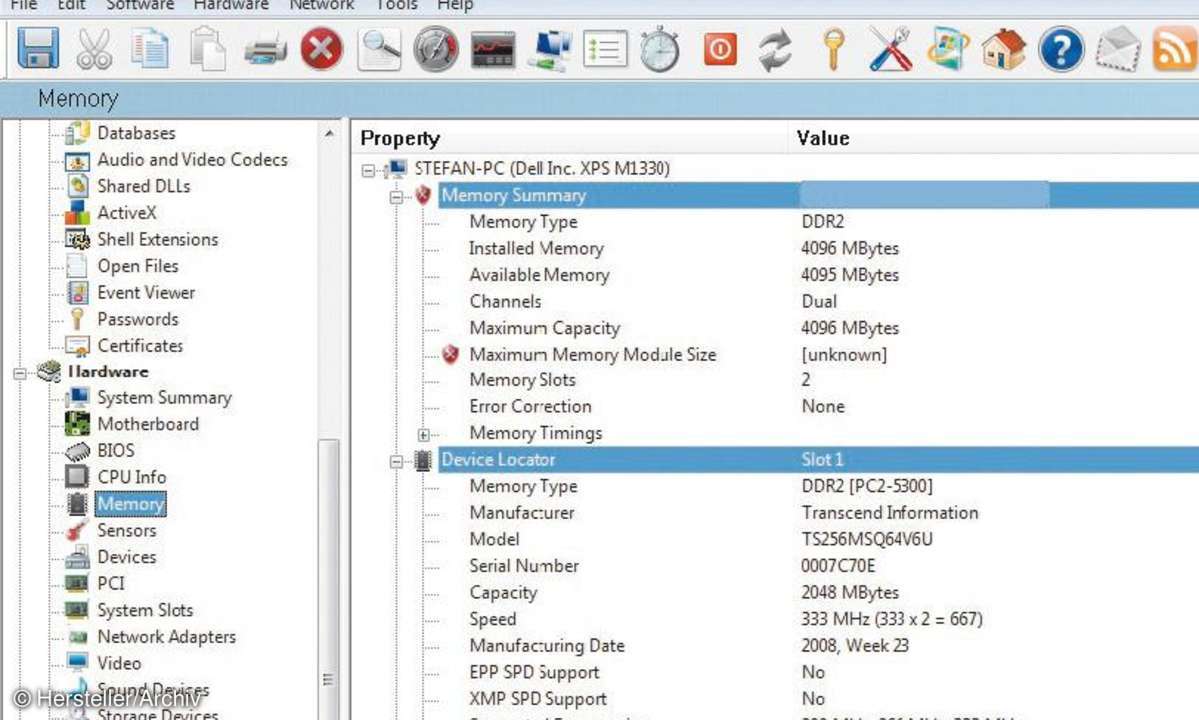Select System Summary under Hardware
This screenshot has height=720, width=1199.
tap(164, 397)
